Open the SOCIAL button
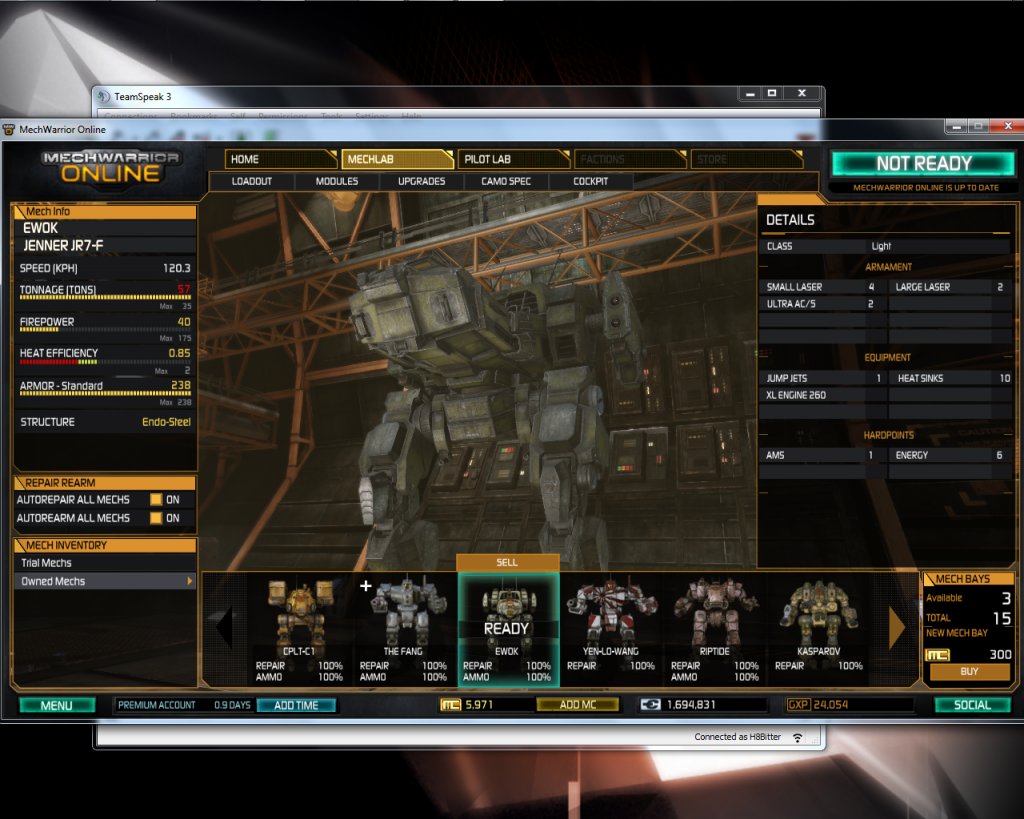1024x819 pixels. click(972, 705)
